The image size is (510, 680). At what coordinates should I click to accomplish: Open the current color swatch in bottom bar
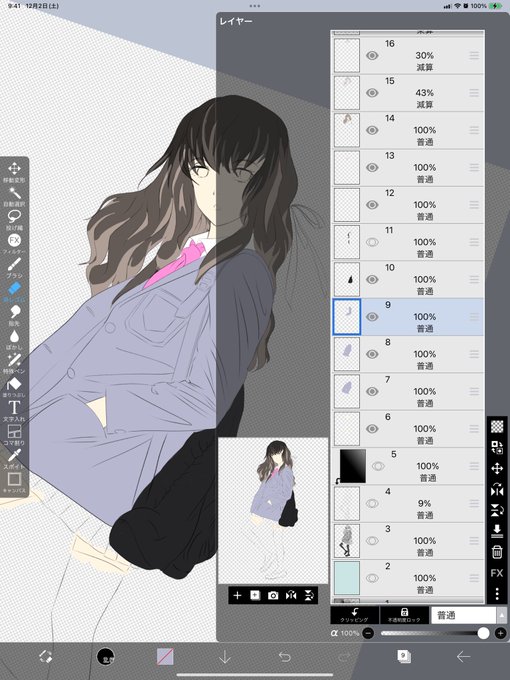(x=165, y=657)
